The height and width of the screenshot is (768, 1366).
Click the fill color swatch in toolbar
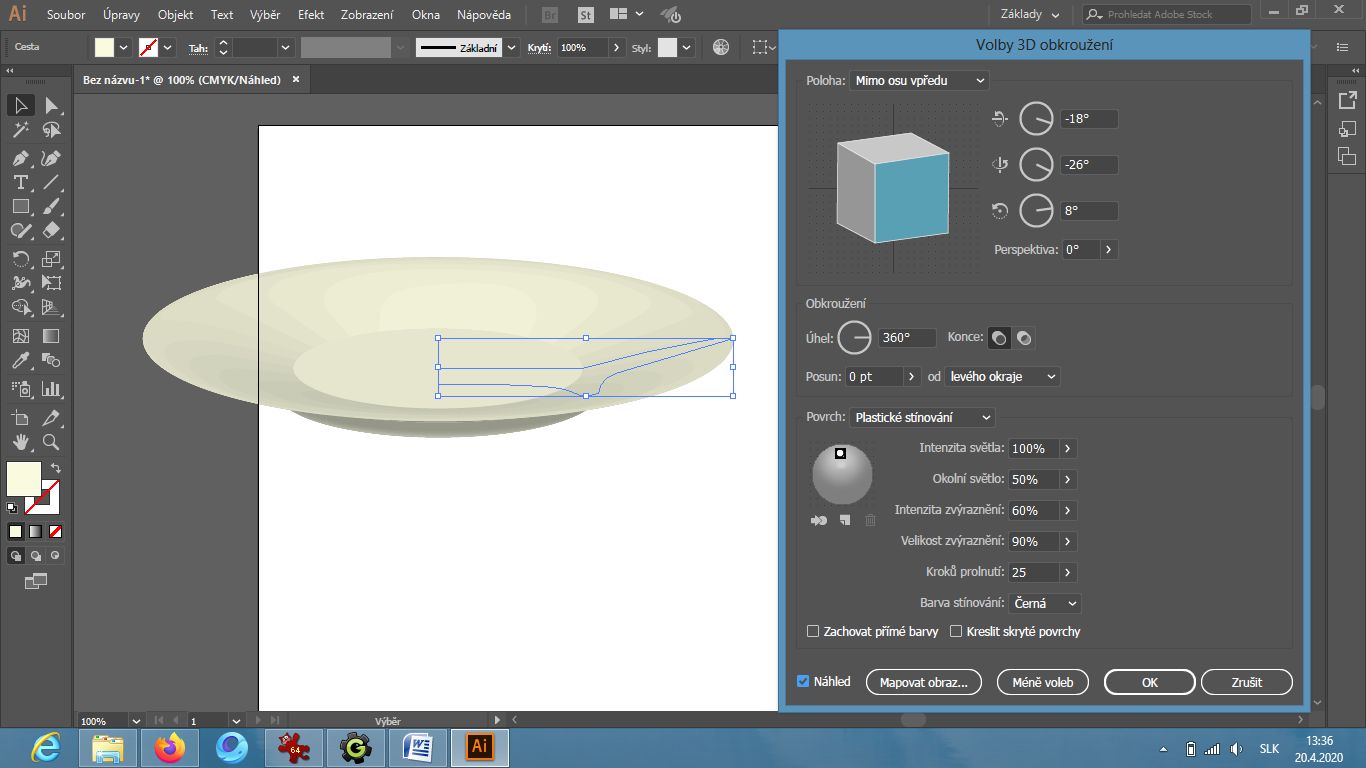[24, 478]
